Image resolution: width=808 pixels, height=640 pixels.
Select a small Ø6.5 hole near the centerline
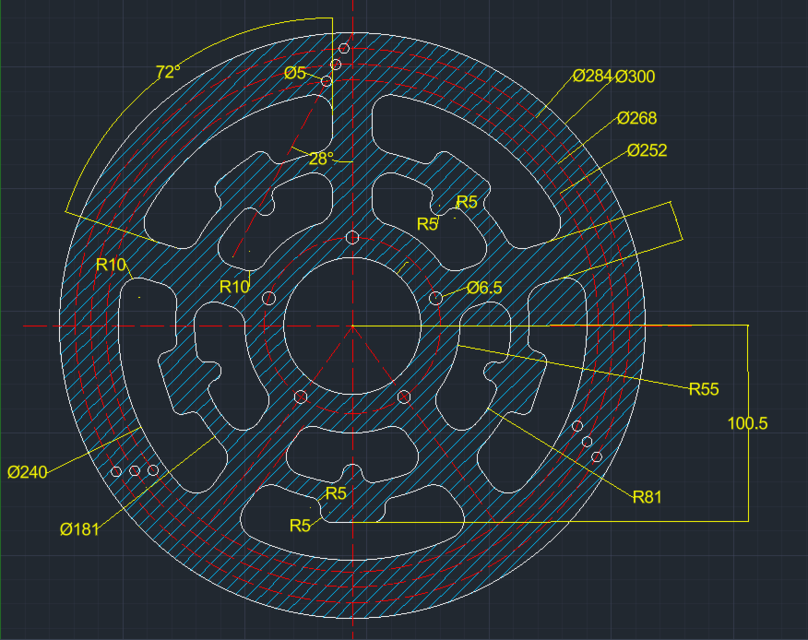(352, 238)
